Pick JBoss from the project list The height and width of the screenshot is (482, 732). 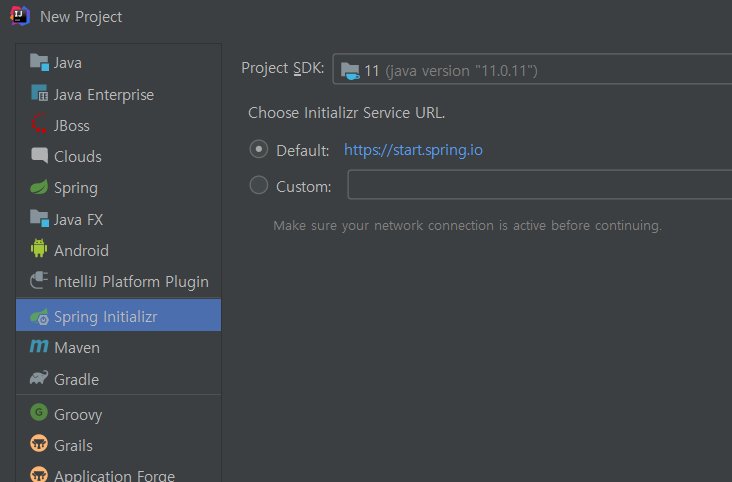(119, 125)
